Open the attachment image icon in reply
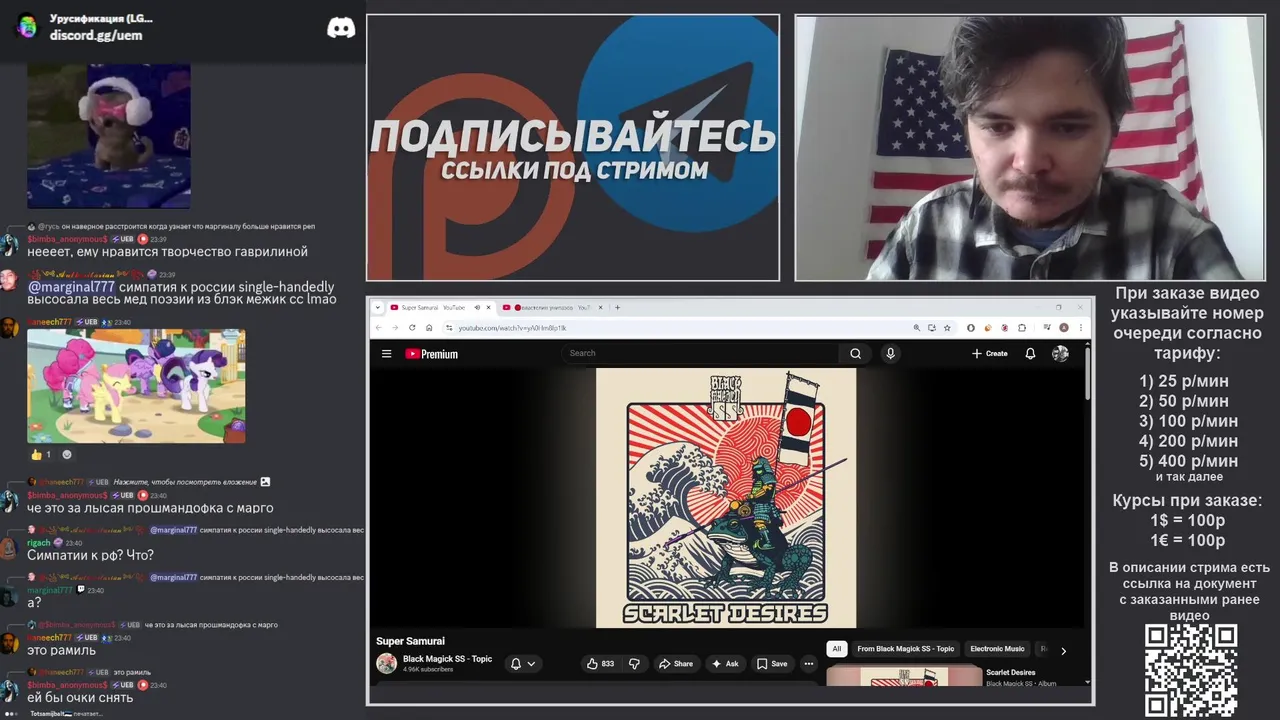The image size is (1280, 720). (x=265, y=482)
